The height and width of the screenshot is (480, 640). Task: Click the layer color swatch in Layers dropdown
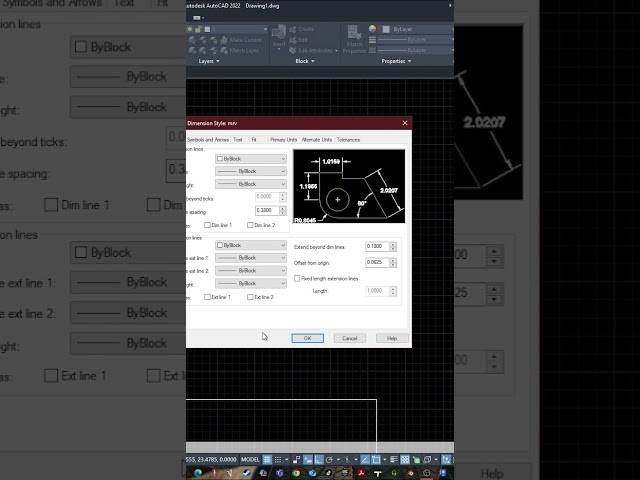[x=207, y=29]
